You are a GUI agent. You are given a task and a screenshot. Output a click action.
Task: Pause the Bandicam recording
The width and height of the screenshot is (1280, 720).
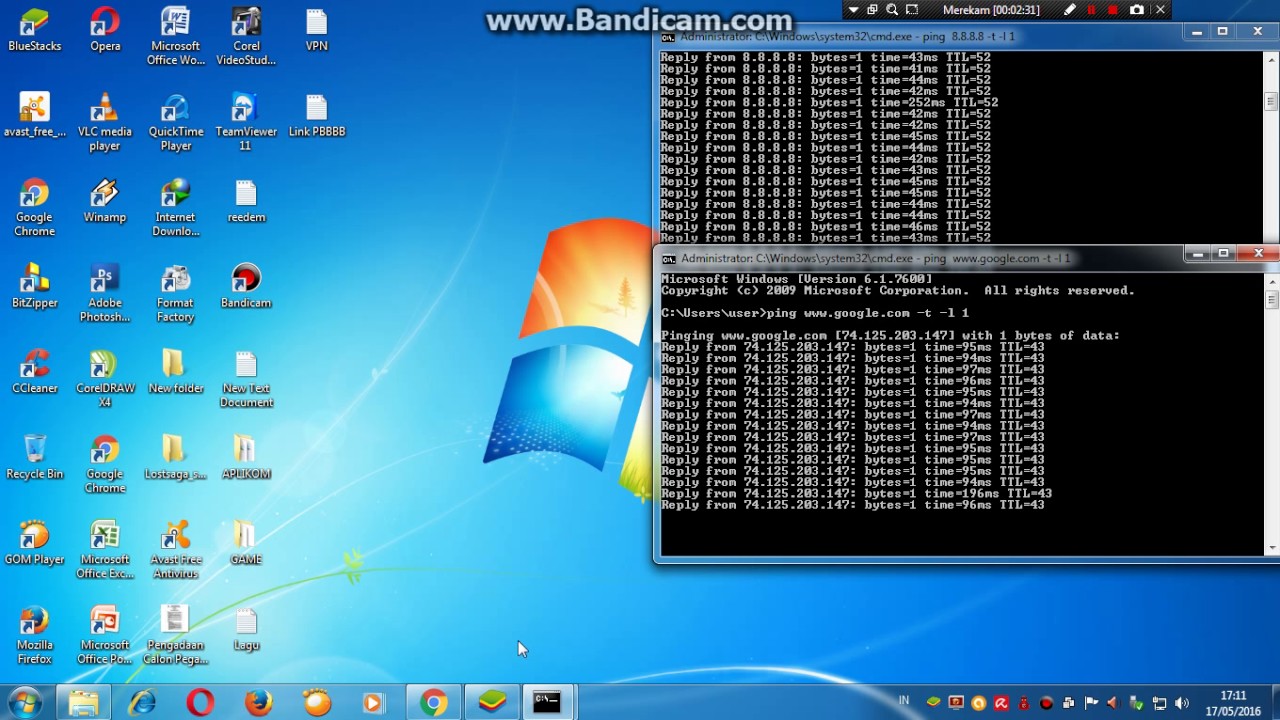[1091, 10]
